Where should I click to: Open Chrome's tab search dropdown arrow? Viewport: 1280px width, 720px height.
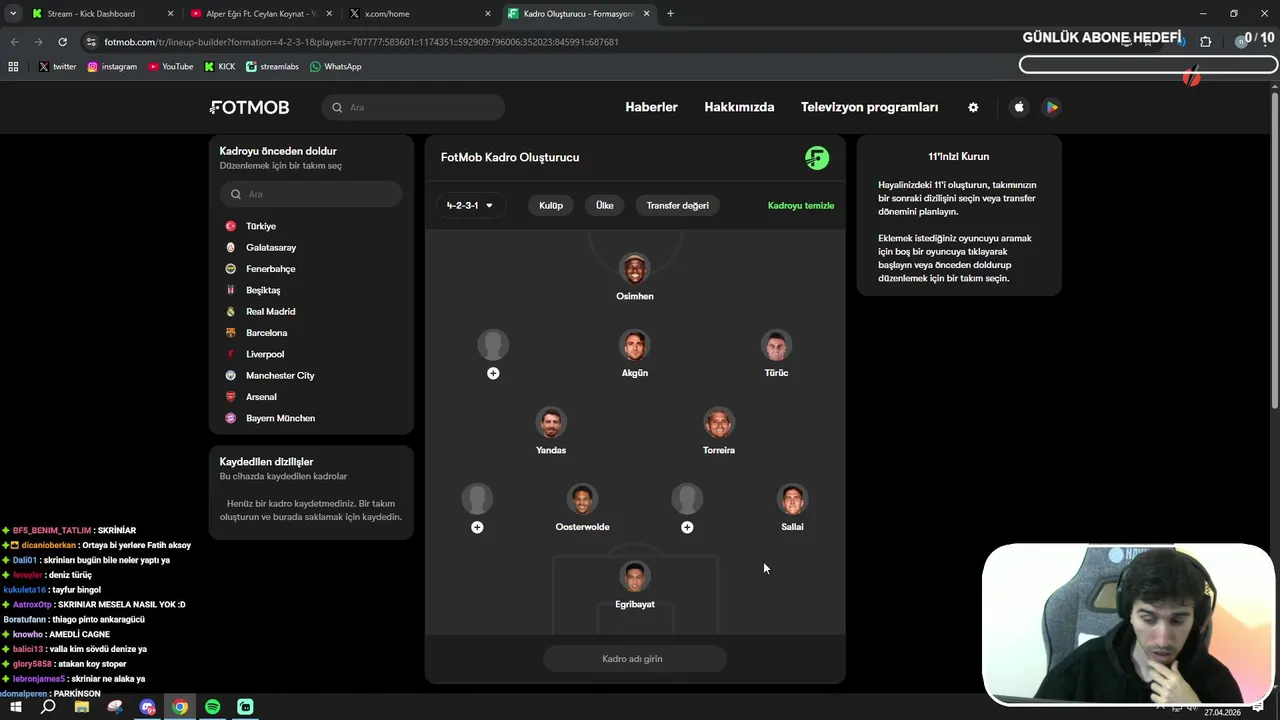tap(13, 14)
